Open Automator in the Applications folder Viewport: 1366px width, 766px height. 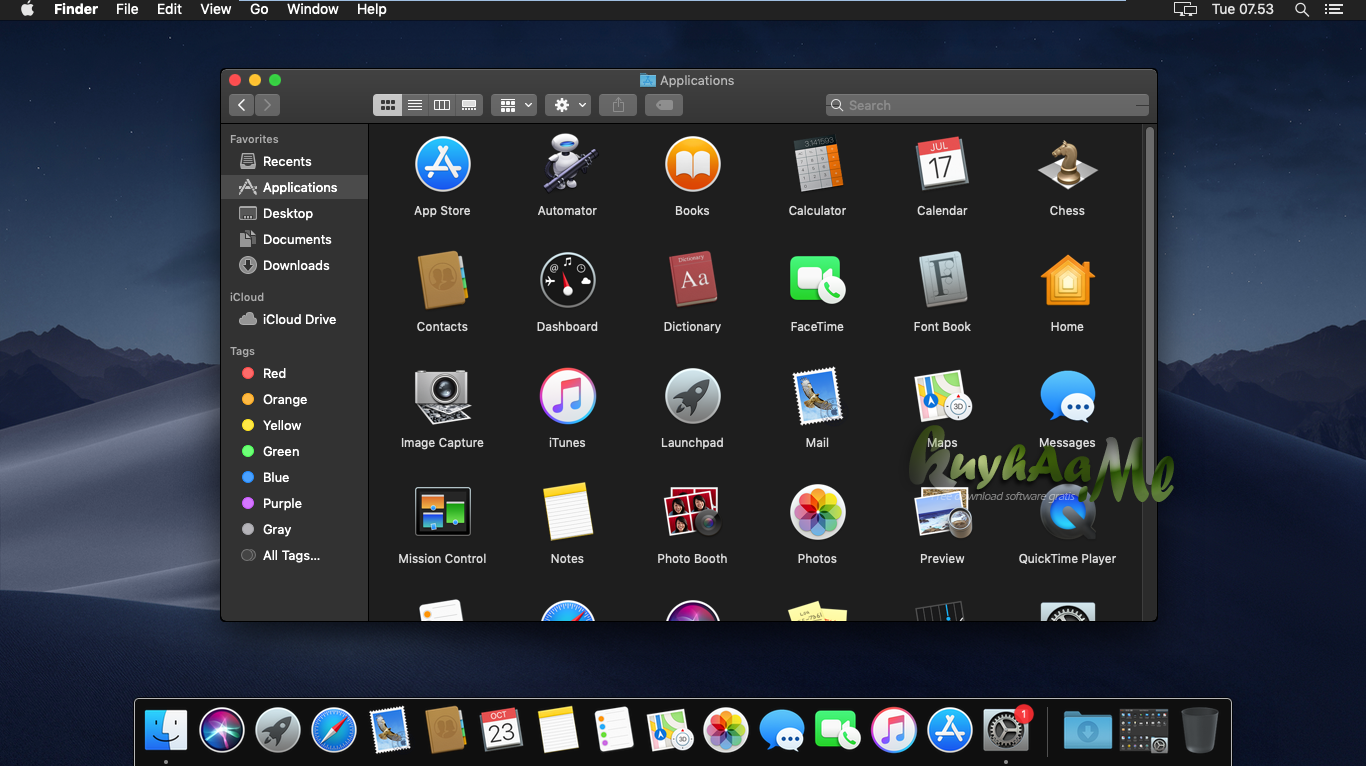pos(567,164)
